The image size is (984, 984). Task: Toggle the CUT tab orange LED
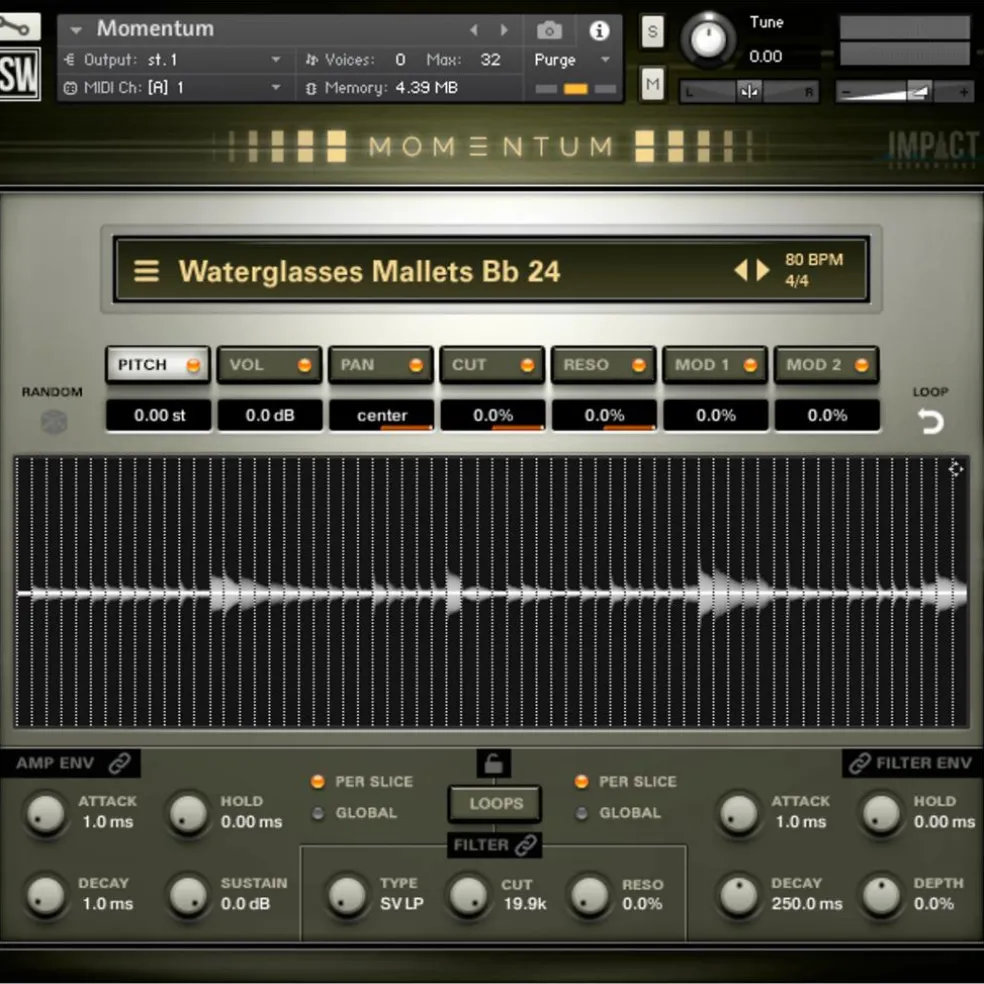point(527,365)
